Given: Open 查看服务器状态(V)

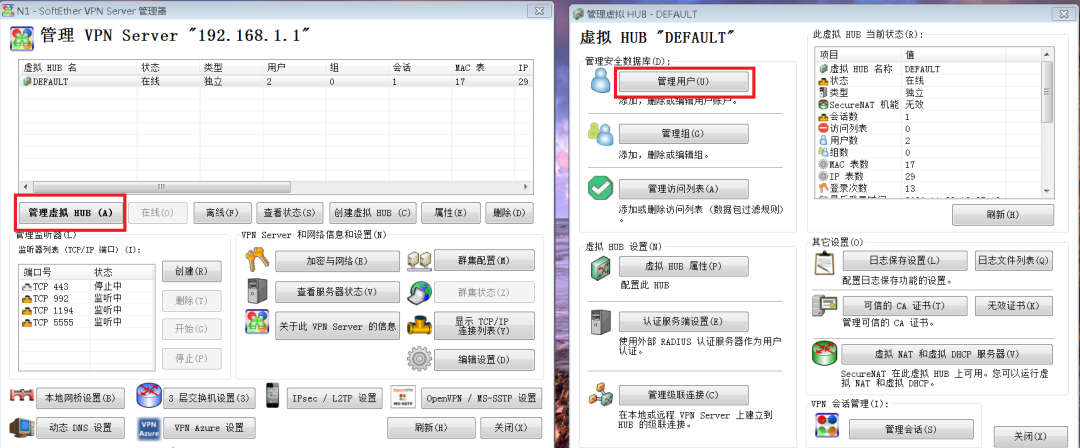Looking at the screenshot, I should tap(338, 292).
